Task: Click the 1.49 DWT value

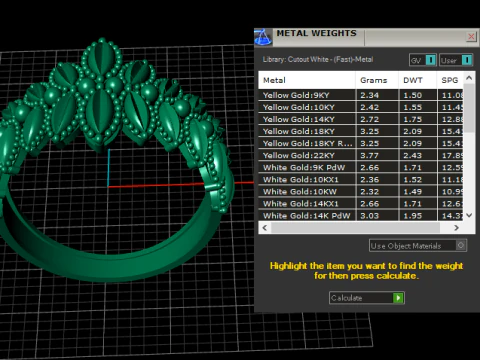Action: [x=412, y=191]
